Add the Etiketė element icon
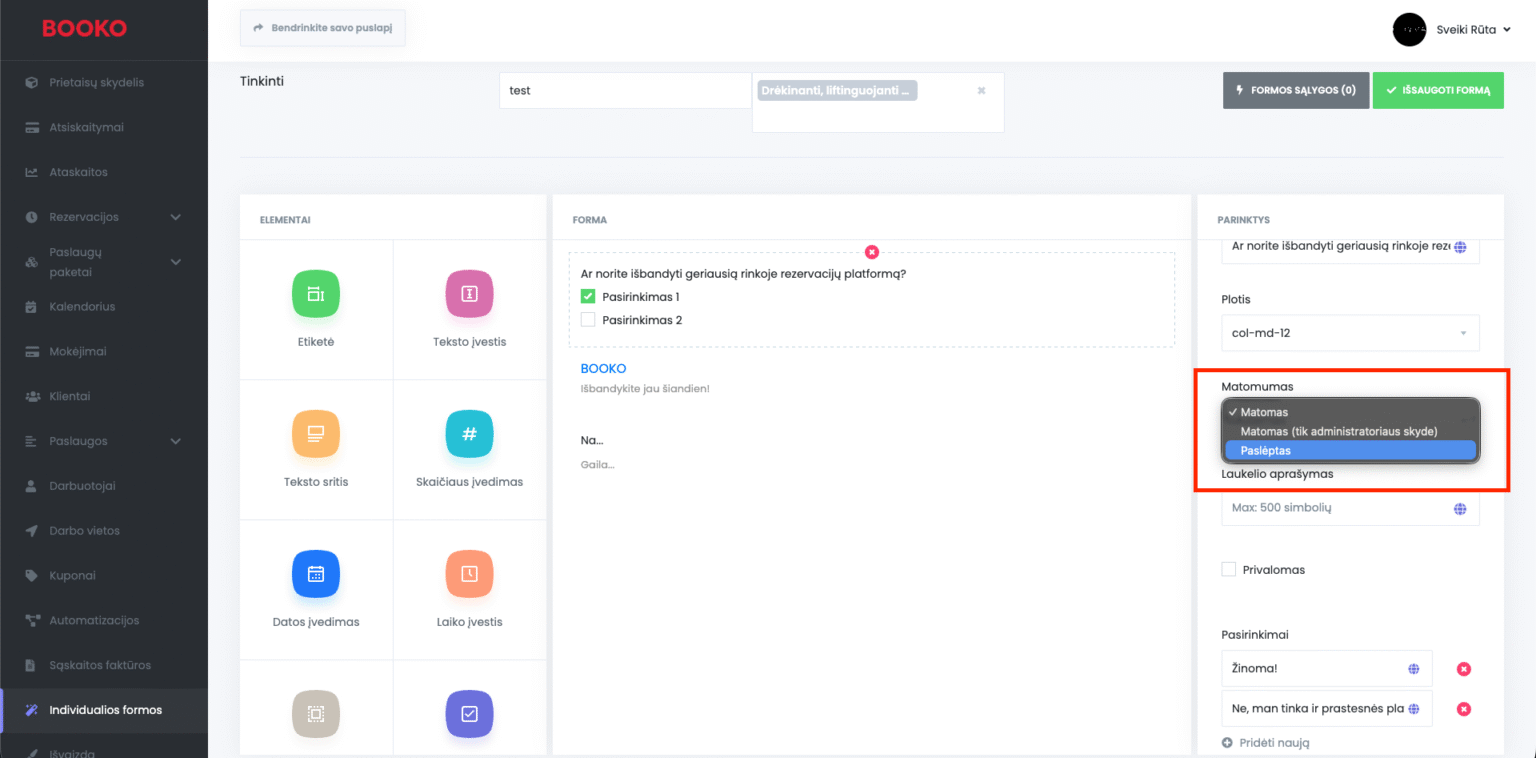Screen dimensions: 1536x758 [x=316, y=294]
